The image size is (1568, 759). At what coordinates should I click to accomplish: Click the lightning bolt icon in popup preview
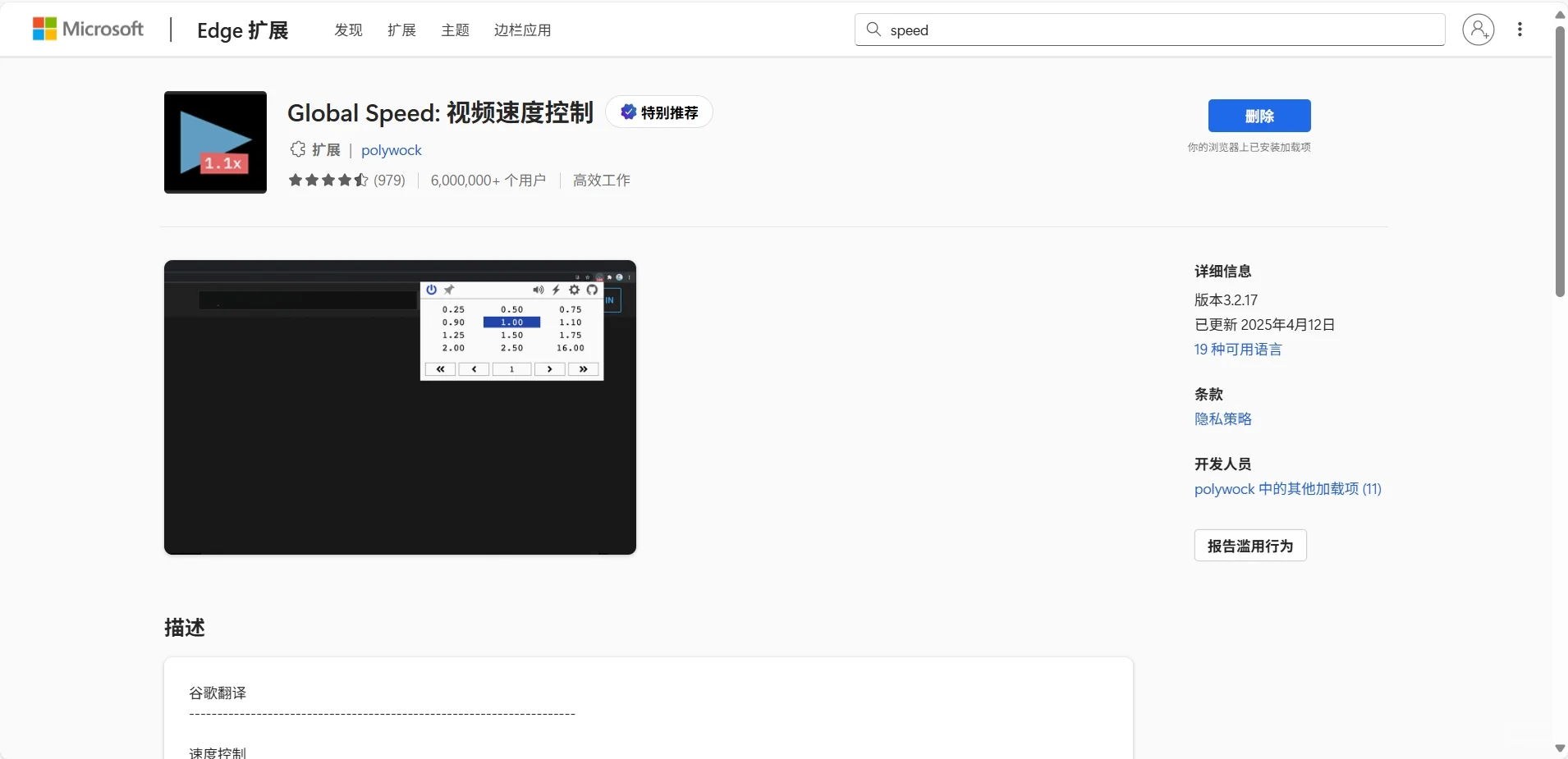[x=557, y=290]
